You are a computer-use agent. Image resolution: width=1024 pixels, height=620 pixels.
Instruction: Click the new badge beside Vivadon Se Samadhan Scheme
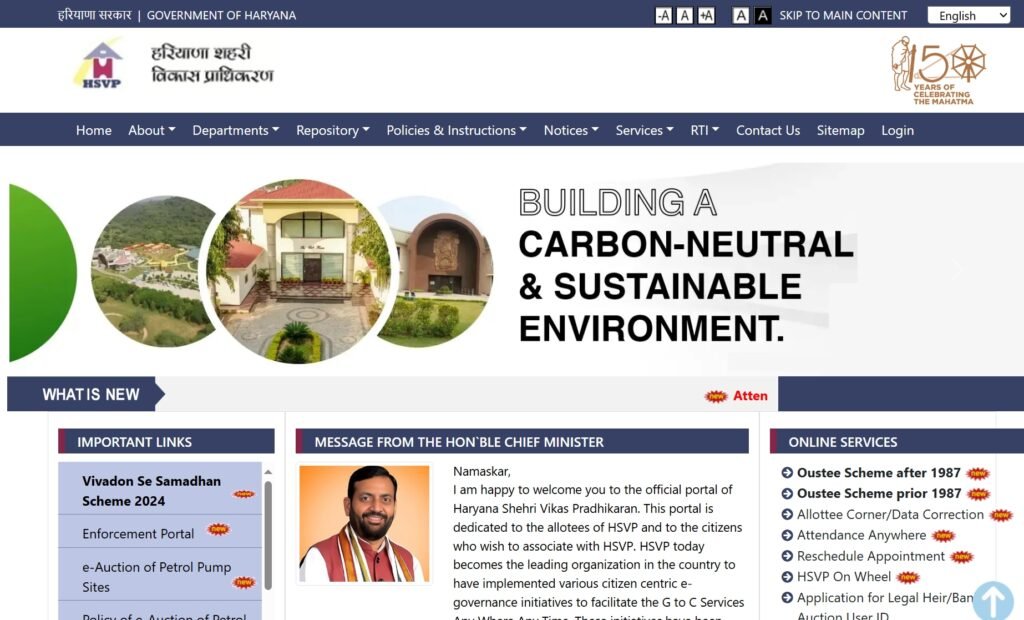244,494
